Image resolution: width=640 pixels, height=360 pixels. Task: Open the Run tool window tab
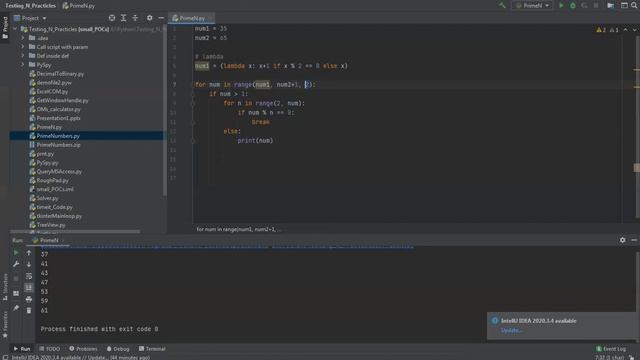click(22, 349)
